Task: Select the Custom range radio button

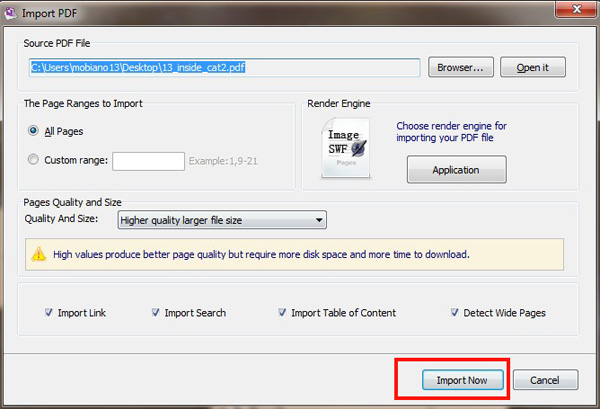Action: click(x=33, y=160)
